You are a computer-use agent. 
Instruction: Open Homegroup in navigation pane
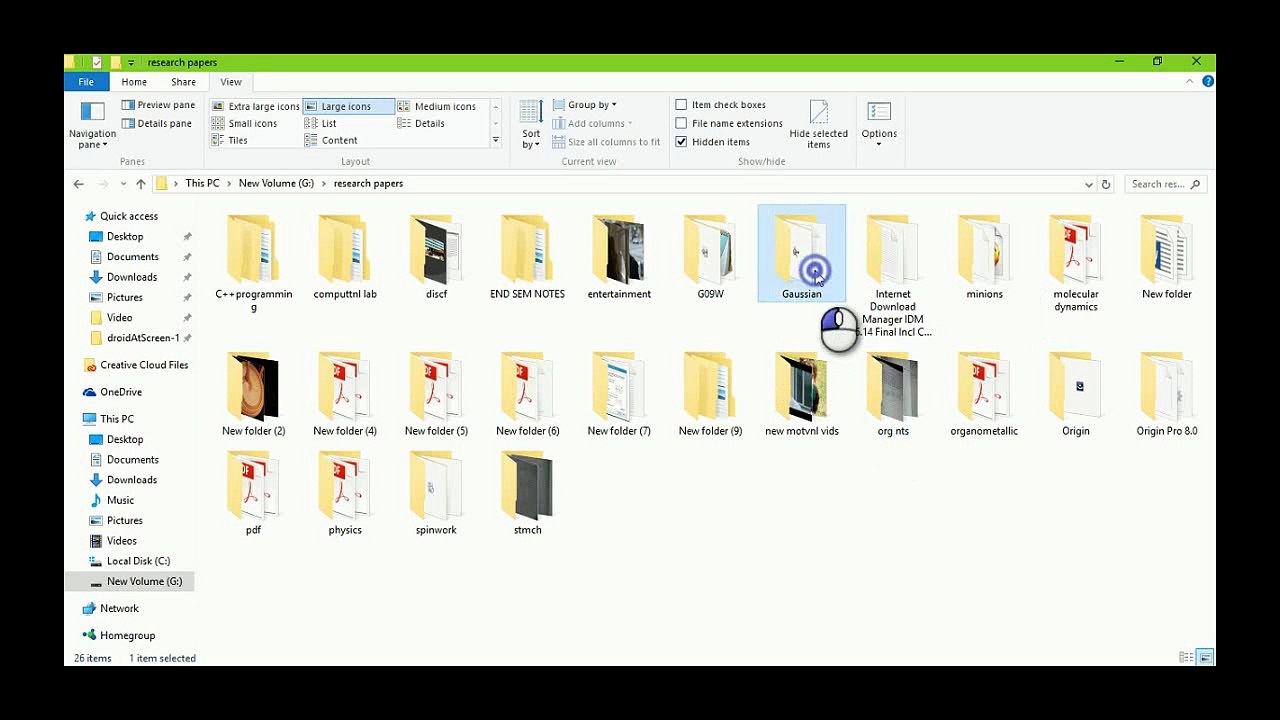pos(119,635)
